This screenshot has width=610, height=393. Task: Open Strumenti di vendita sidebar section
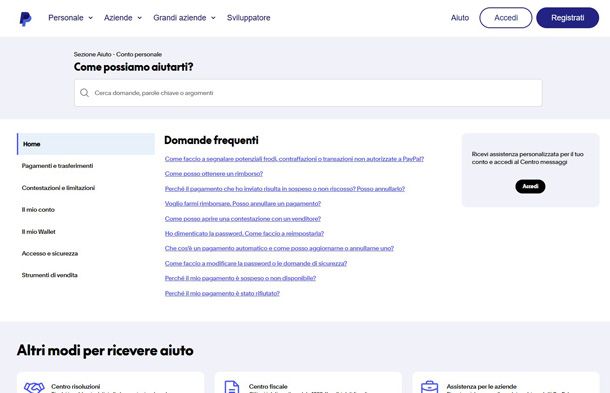[49, 275]
